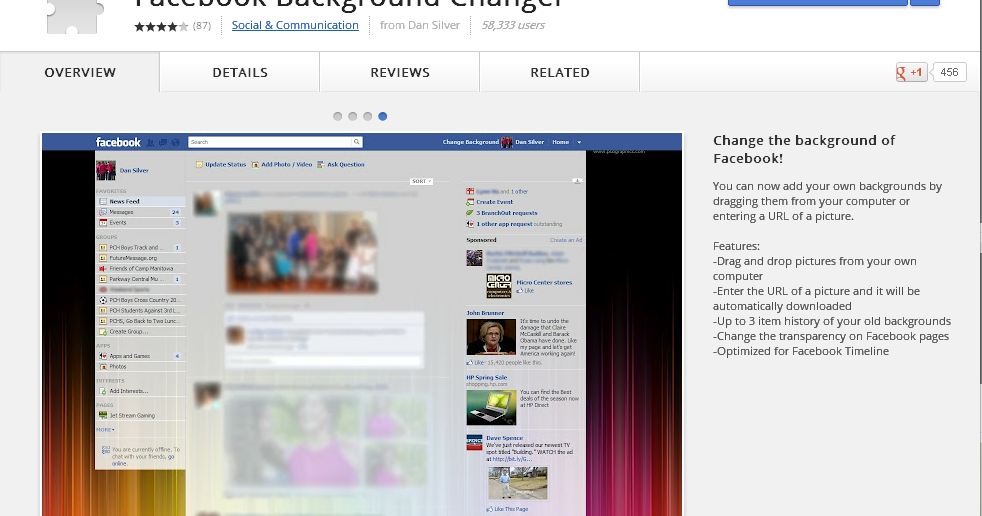Click the John Brunner ad photo
The image size is (982, 516).
[x=491, y=337]
